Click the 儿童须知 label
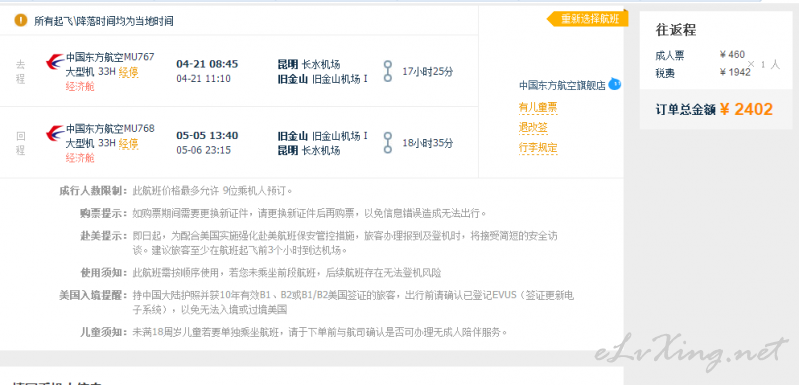This screenshot has height=385, width=799. pyautogui.click(x=103, y=332)
